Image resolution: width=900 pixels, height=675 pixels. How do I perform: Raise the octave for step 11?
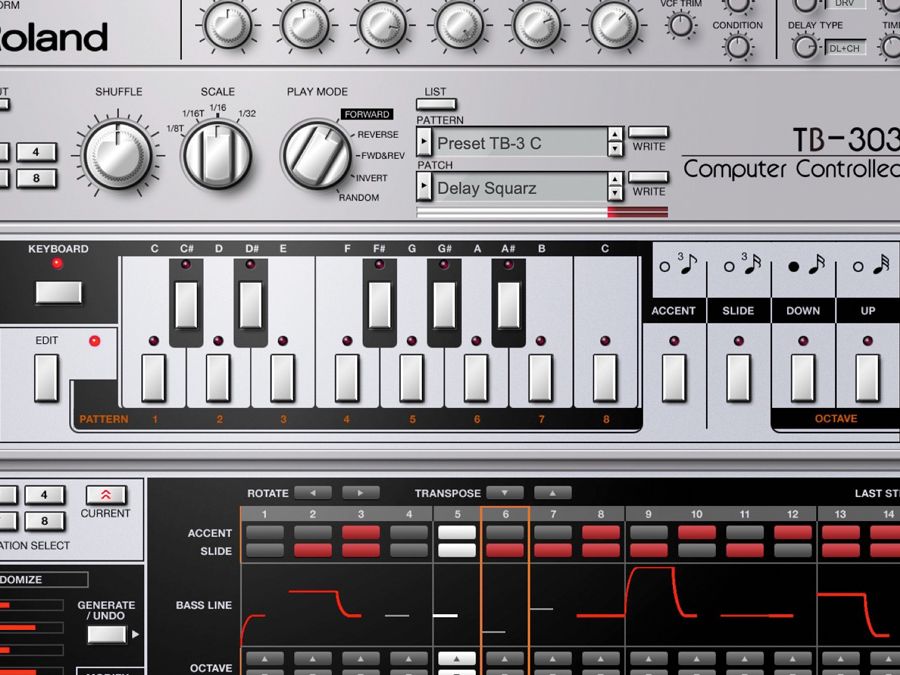(744, 658)
